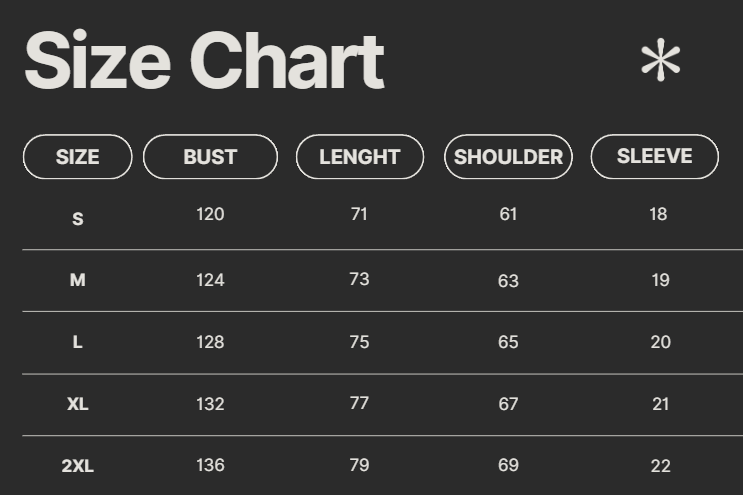Image resolution: width=743 pixels, height=495 pixels.
Task: Select the LENGHT column header pill
Action: [x=359, y=157]
